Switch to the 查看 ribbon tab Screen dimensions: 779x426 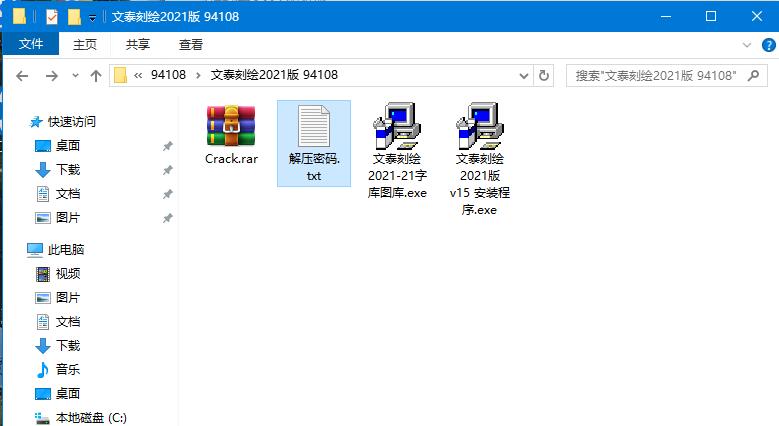[191, 45]
